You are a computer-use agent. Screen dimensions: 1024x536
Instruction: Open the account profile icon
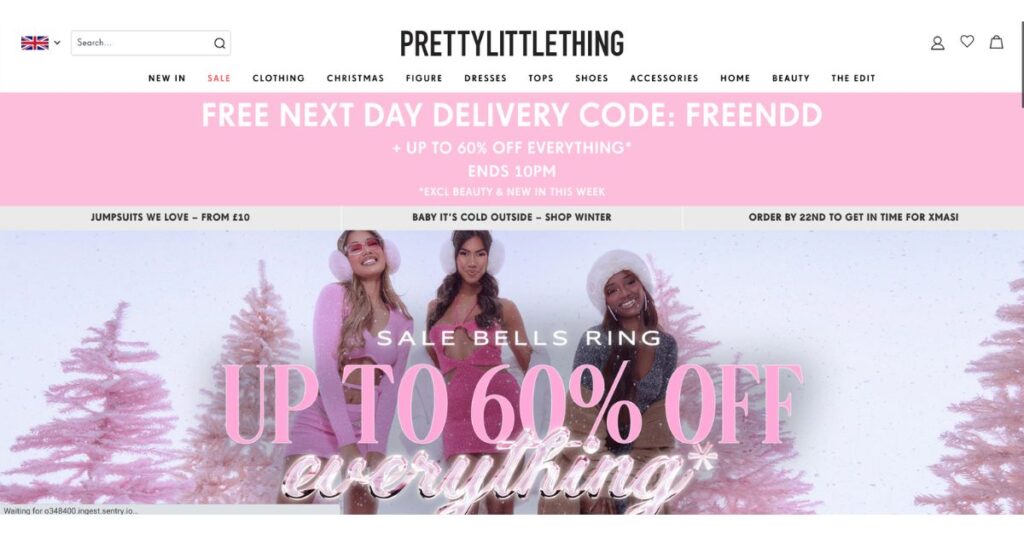(x=937, y=43)
